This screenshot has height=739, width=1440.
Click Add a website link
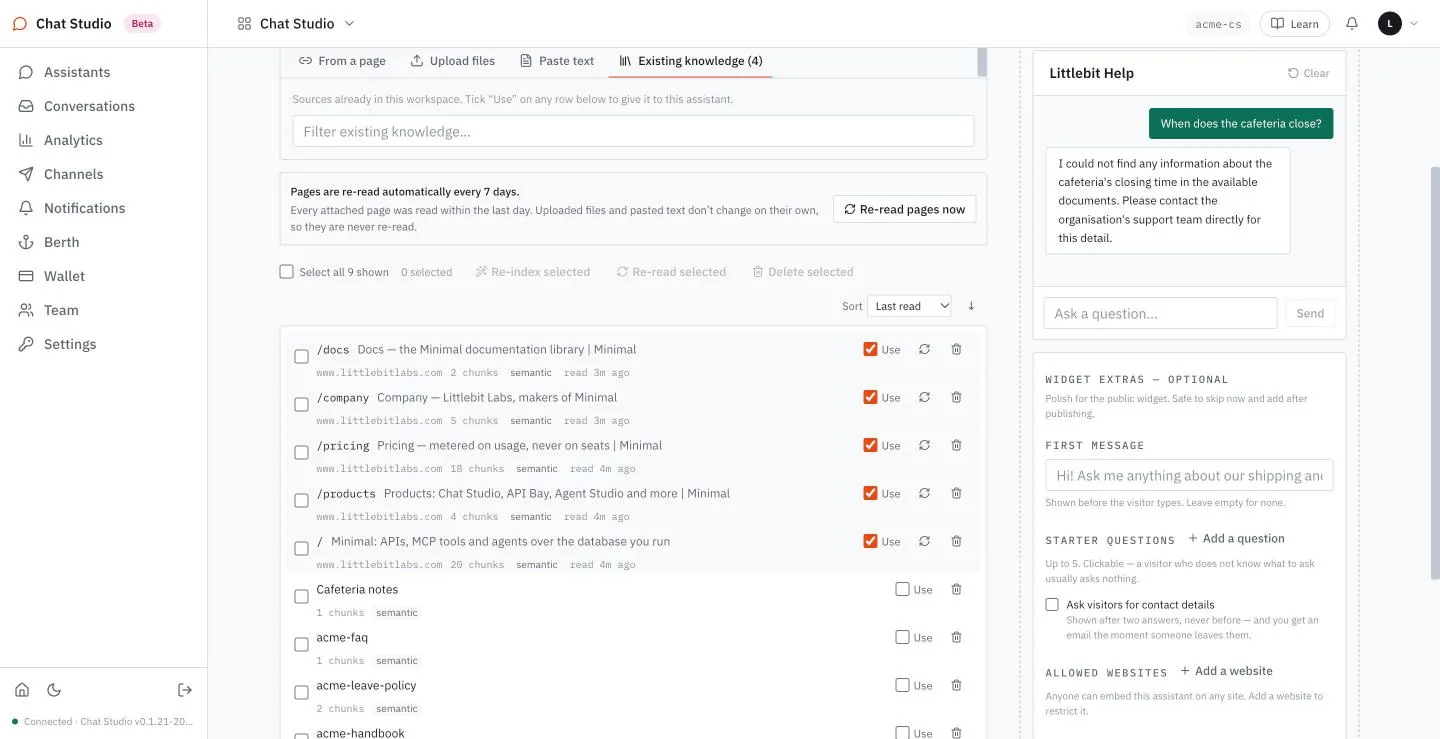1226,671
